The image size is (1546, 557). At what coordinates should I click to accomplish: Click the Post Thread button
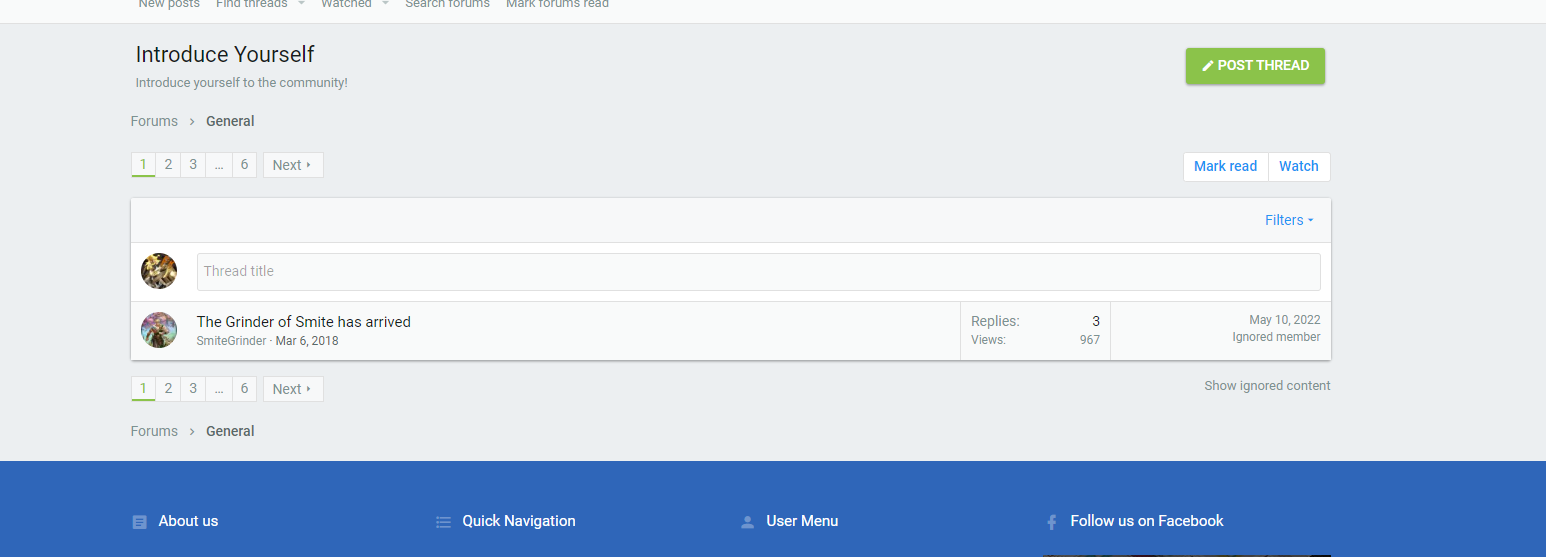1254,66
